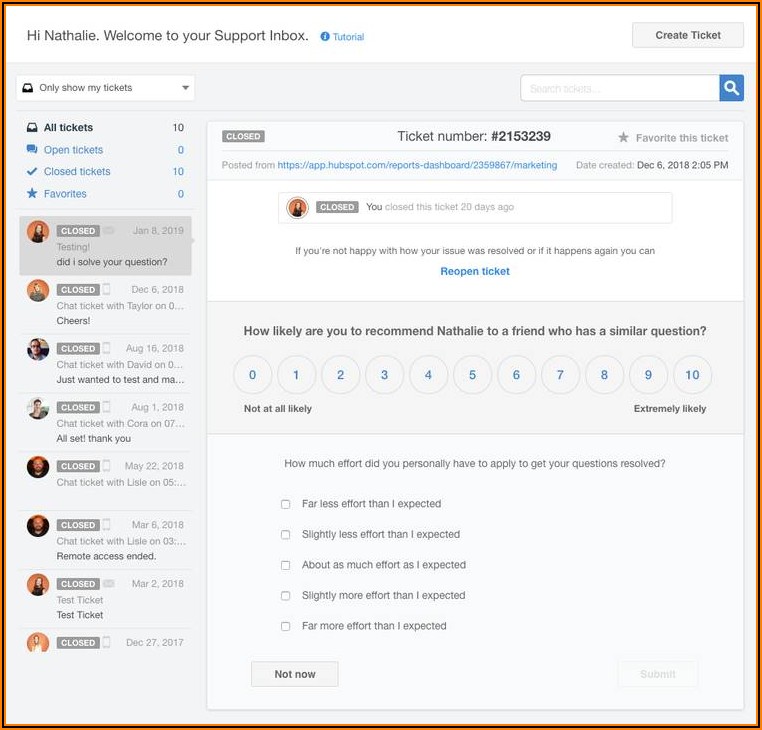This screenshot has height=730, width=762.
Task: Select rating 0 on the recommendation scale
Action: point(252,375)
